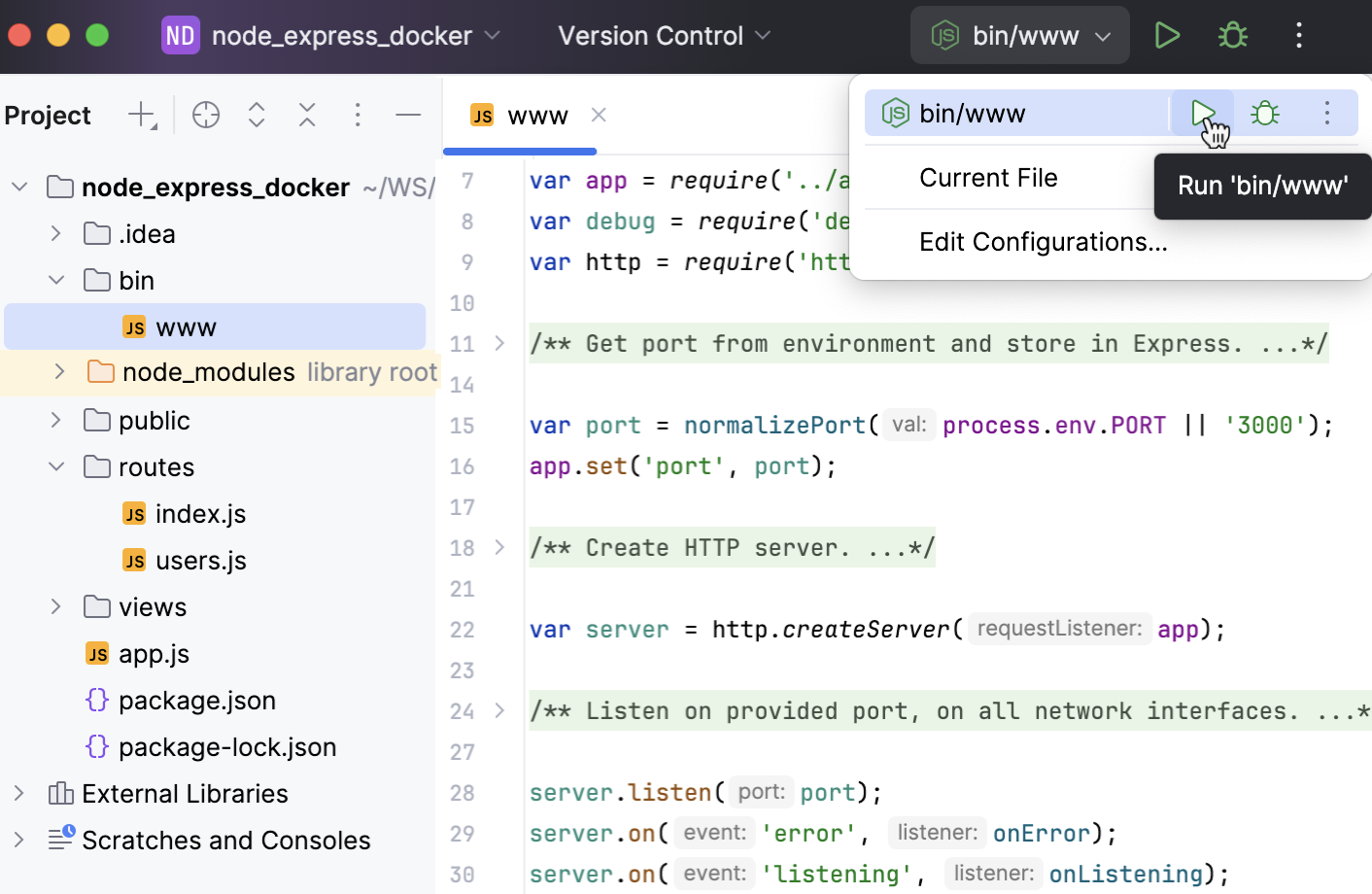Open the Version Control dropdown
1372x894 pixels.
pos(664,35)
